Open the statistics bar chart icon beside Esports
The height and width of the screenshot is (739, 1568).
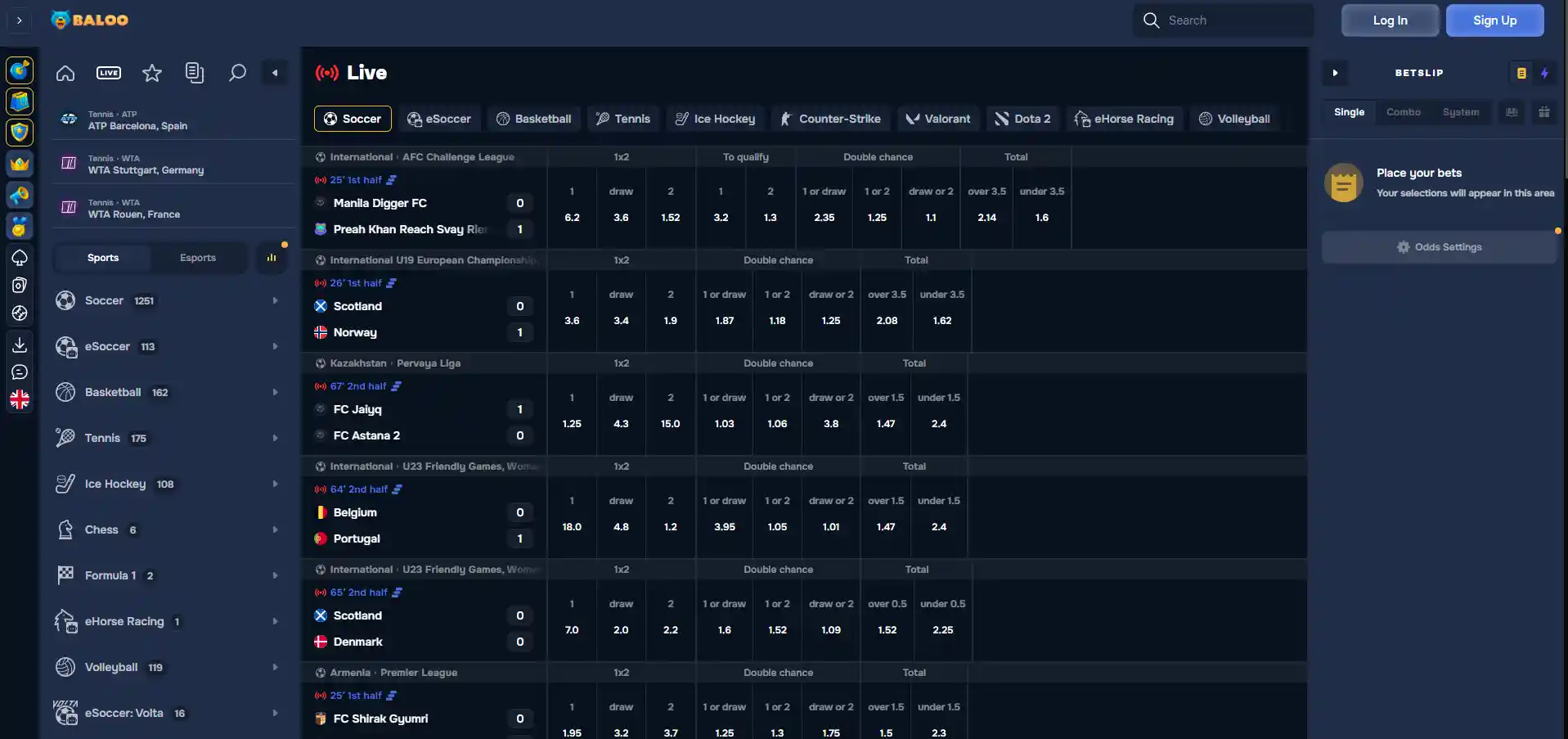pos(272,258)
